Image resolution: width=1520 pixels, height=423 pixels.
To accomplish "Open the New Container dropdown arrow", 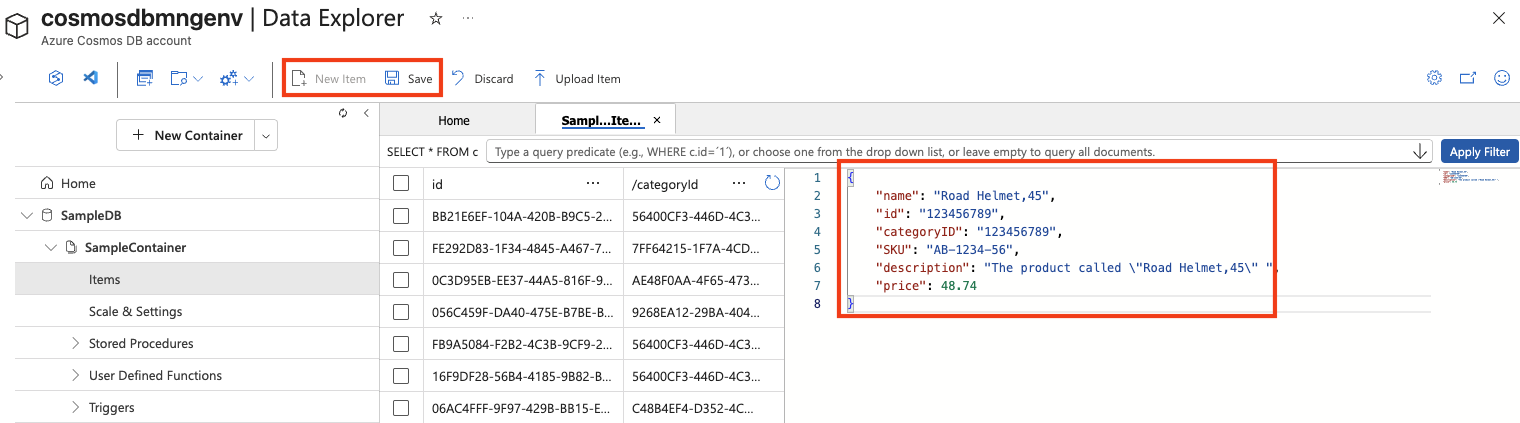I will pyautogui.click(x=265, y=135).
